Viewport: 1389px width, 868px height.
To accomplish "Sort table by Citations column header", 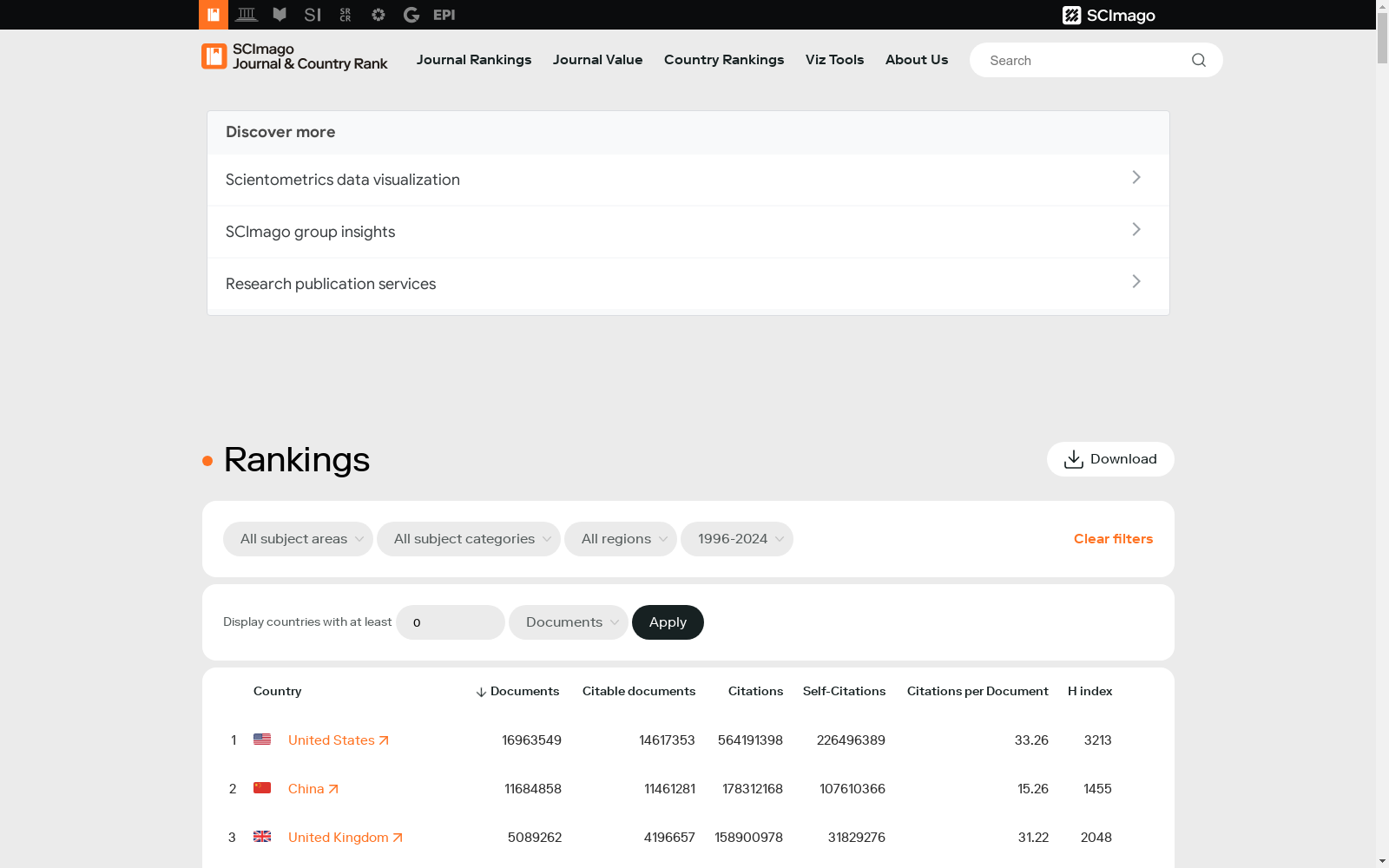I will click(755, 692).
